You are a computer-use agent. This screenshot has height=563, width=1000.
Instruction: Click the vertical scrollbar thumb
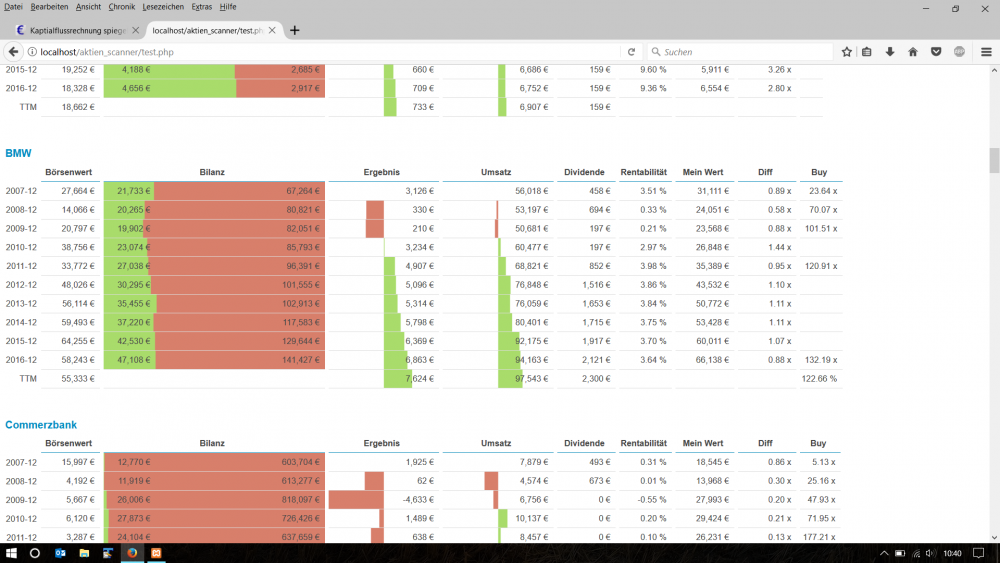994,159
